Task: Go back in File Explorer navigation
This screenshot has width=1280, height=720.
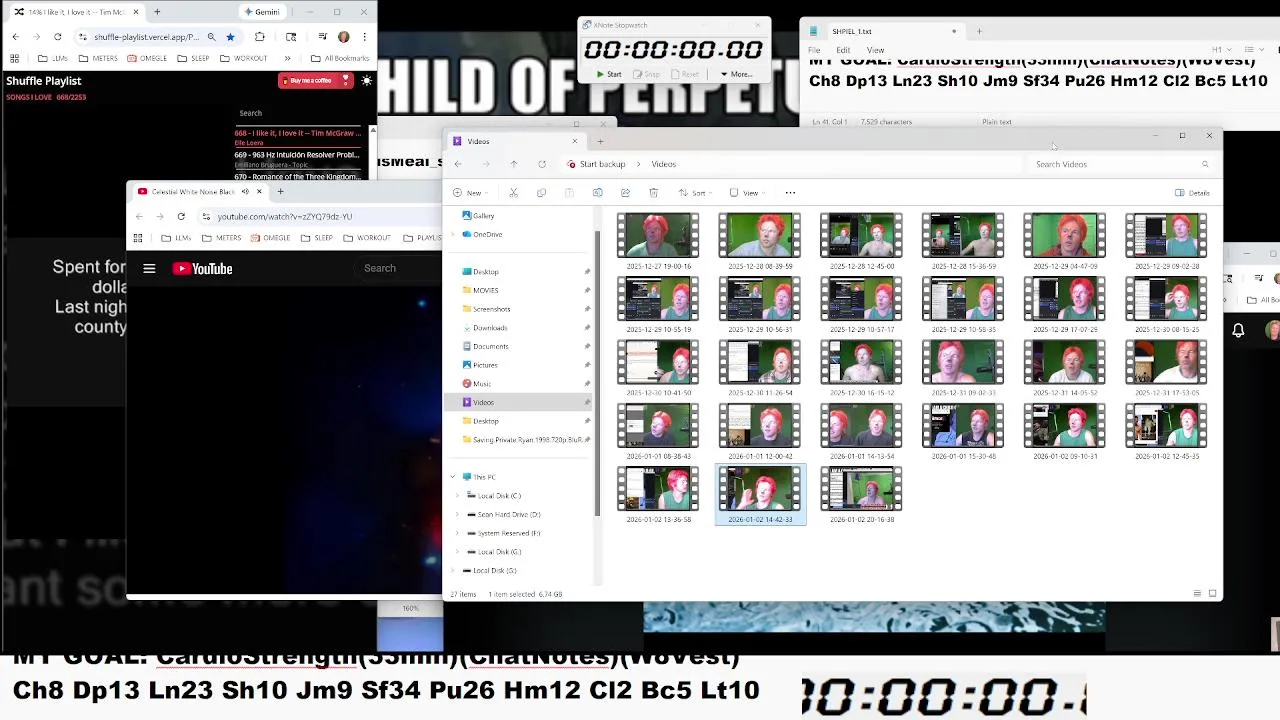Action: [458, 164]
